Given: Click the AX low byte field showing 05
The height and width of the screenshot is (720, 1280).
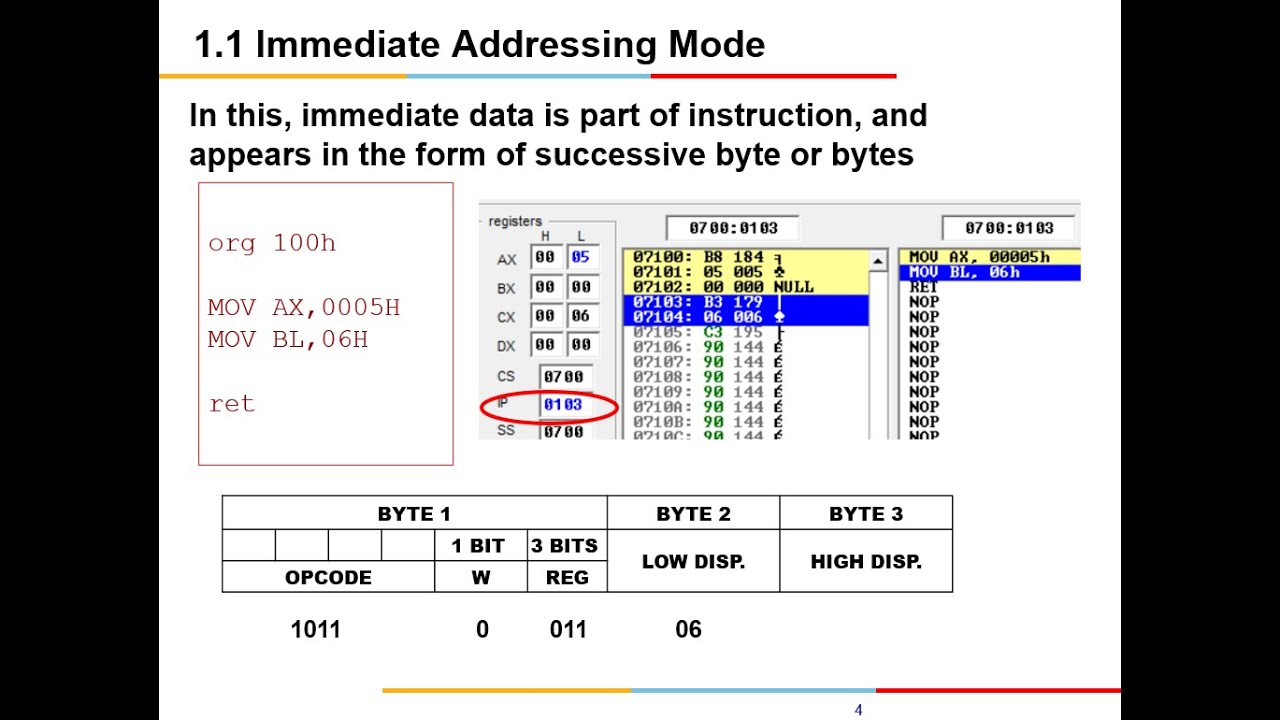Looking at the screenshot, I should (x=581, y=257).
